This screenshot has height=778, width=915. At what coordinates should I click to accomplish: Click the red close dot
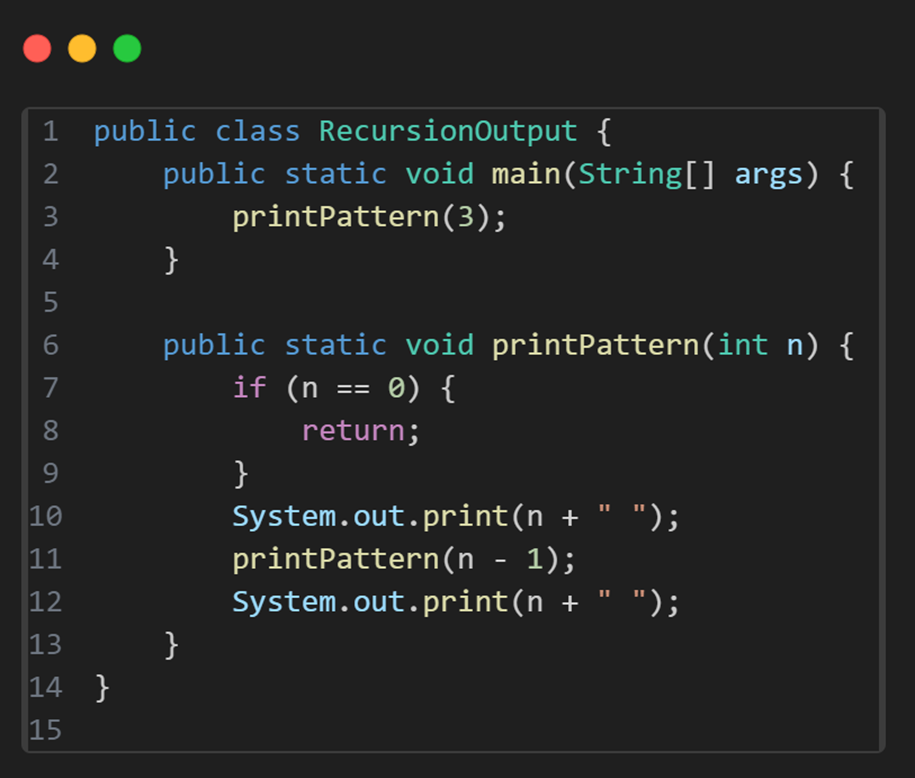coord(37,48)
